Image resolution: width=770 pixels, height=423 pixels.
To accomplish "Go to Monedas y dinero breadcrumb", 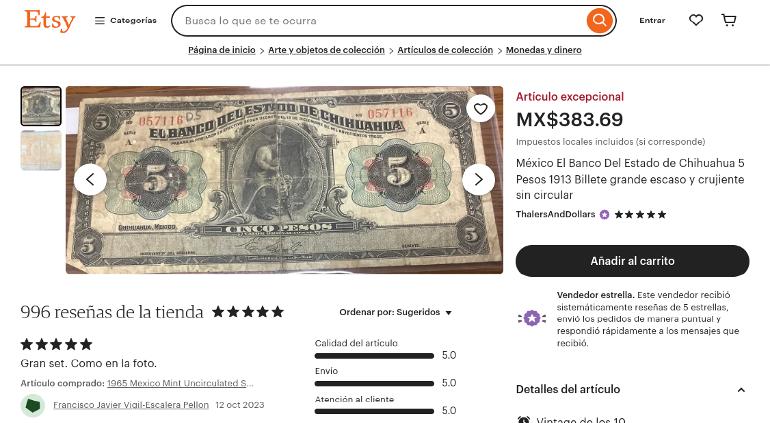I will tap(544, 50).
